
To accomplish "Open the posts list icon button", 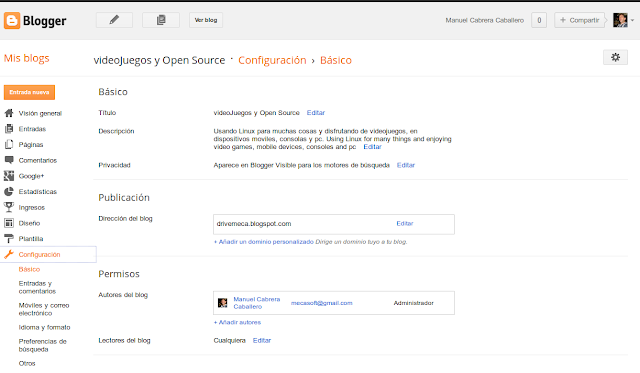I will [161, 20].
